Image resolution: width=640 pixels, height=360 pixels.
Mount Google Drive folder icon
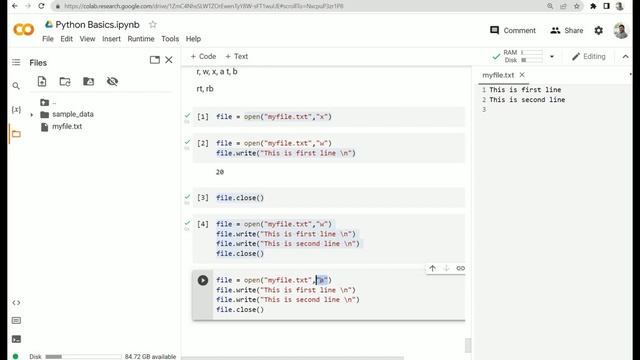tap(89, 81)
